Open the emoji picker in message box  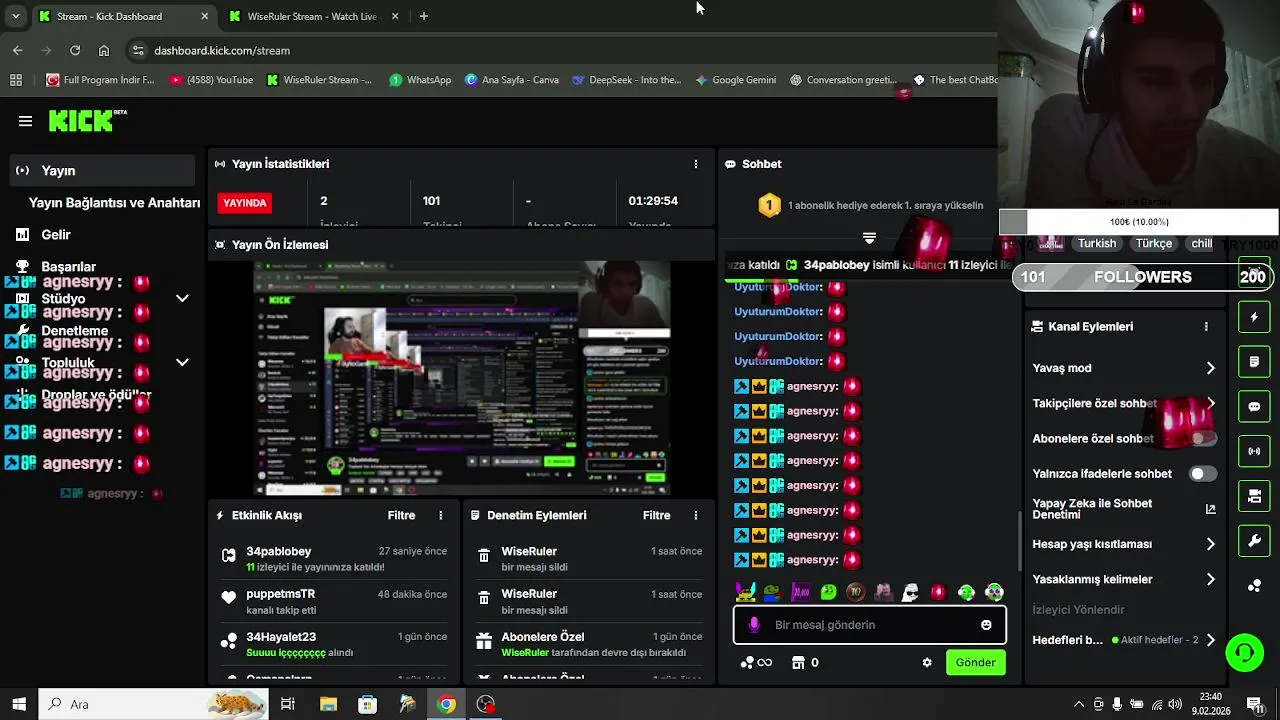(986, 625)
